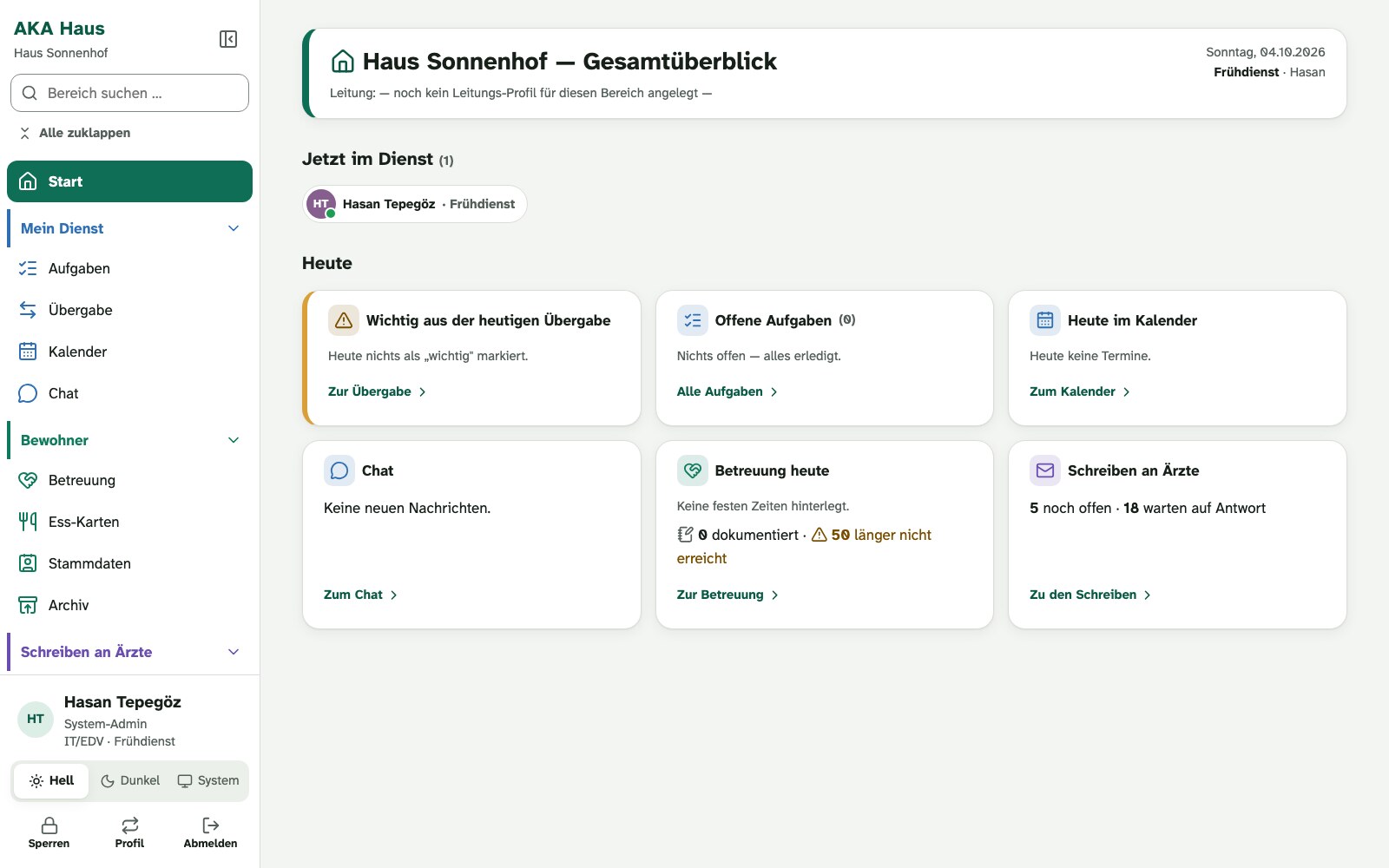Click the Archiv box icon
The width and height of the screenshot is (1389, 868).
pyautogui.click(x=28, y=605)
